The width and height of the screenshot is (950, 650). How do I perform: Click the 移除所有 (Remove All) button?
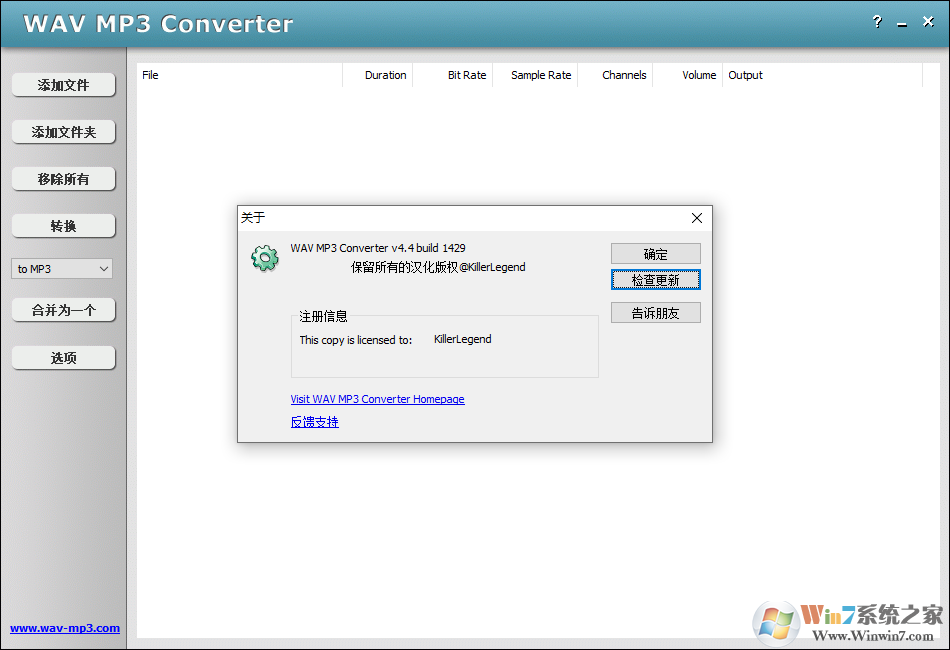64,179
